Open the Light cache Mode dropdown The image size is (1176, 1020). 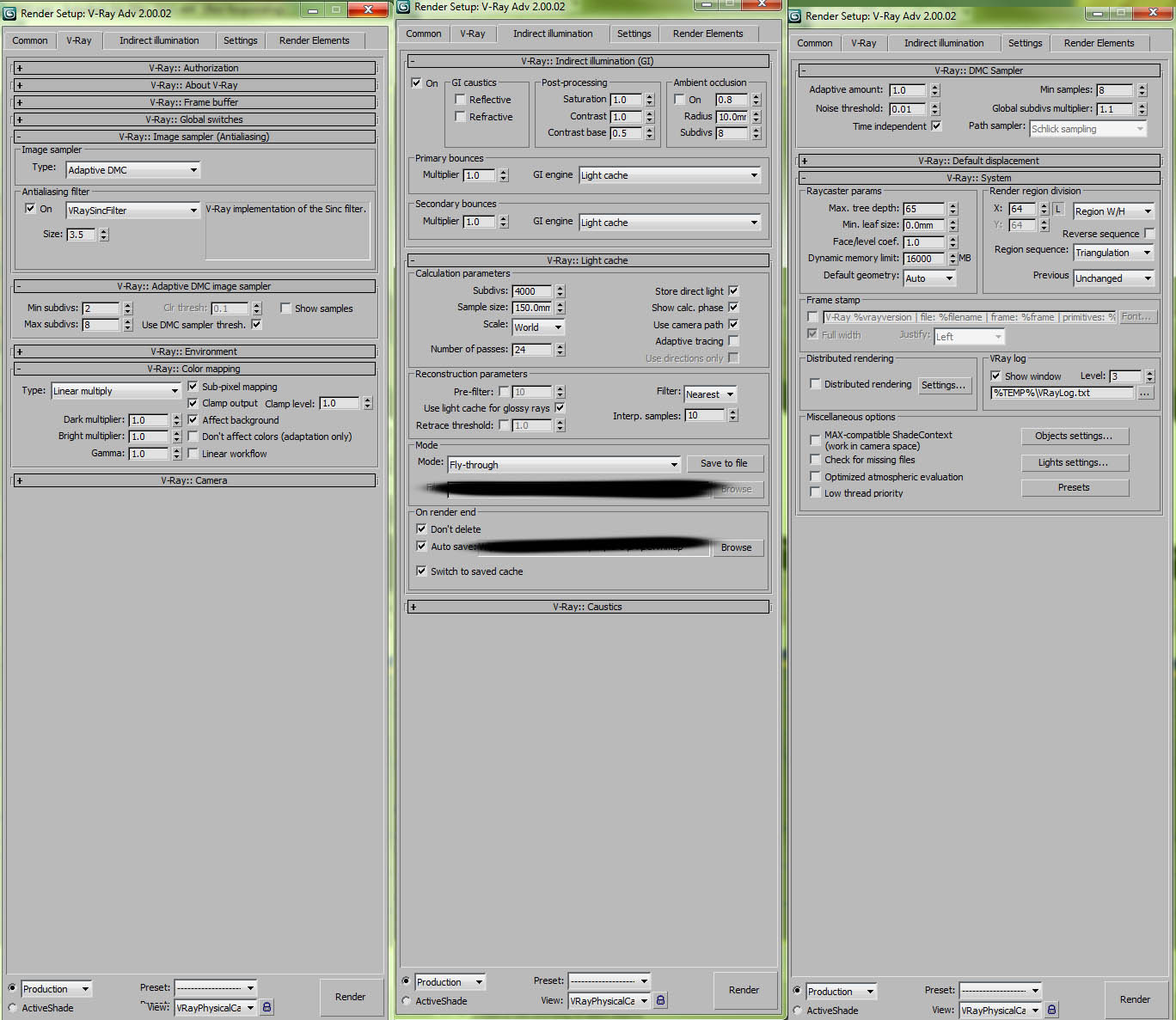564,465
